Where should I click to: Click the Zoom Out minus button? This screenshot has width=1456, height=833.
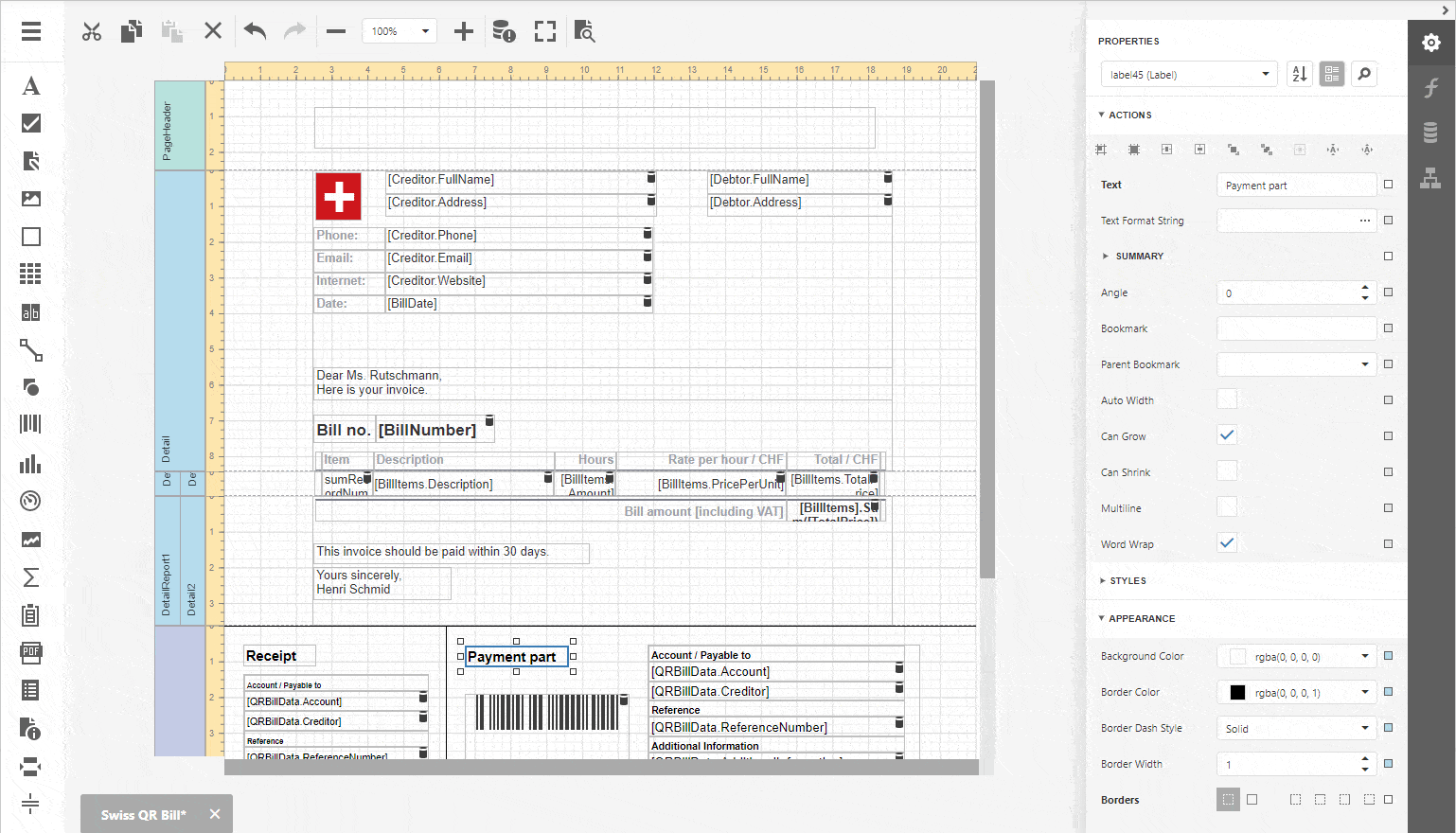(x=336, y=31)
